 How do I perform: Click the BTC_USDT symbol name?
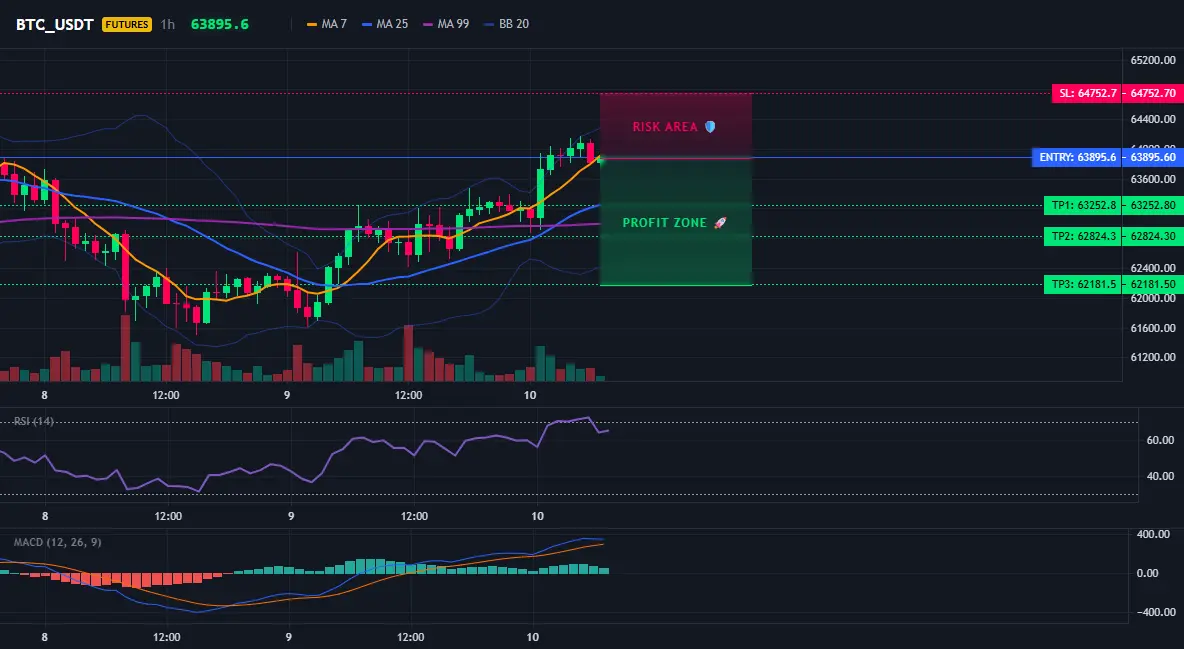pos(55,24)
